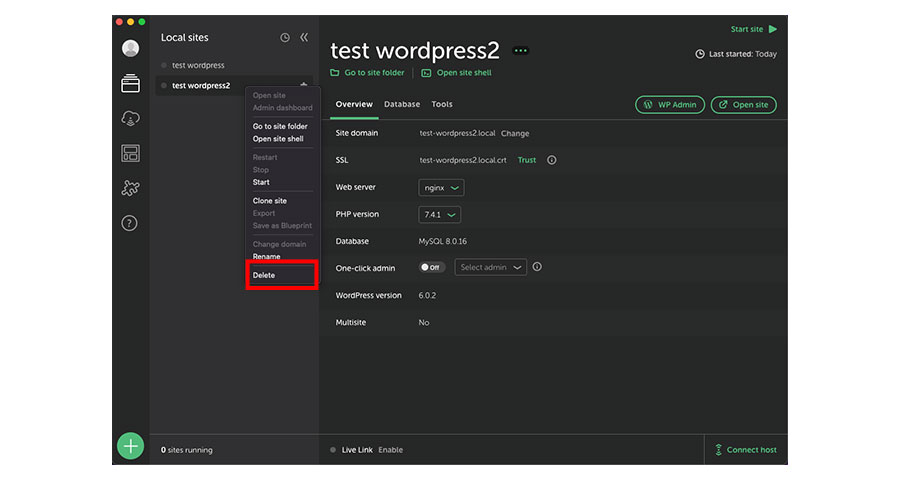Open the Blueprints icon in sidebar
900x480 pixels.
[x=130, y=153]
